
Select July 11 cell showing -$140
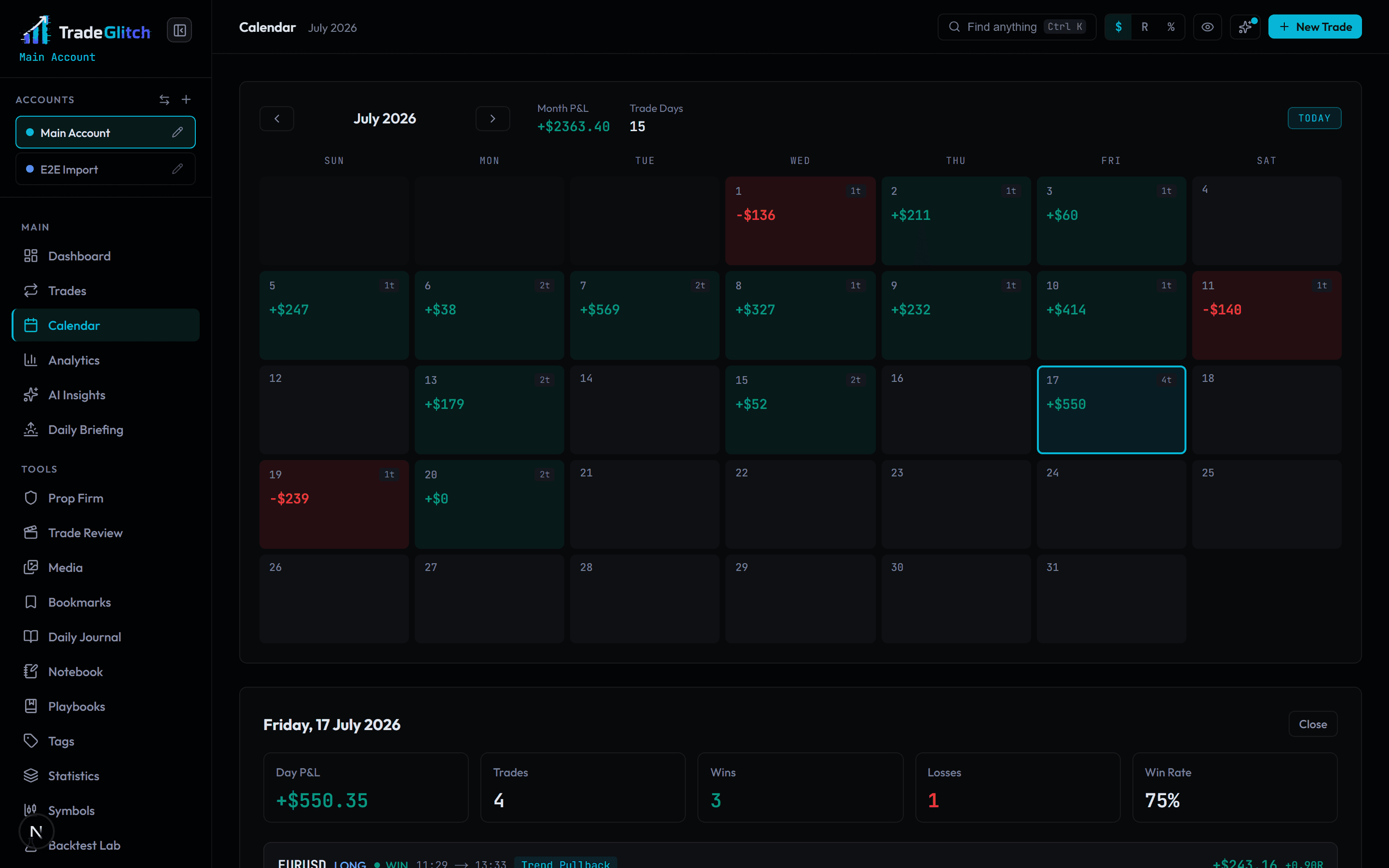pos(1267,316)
